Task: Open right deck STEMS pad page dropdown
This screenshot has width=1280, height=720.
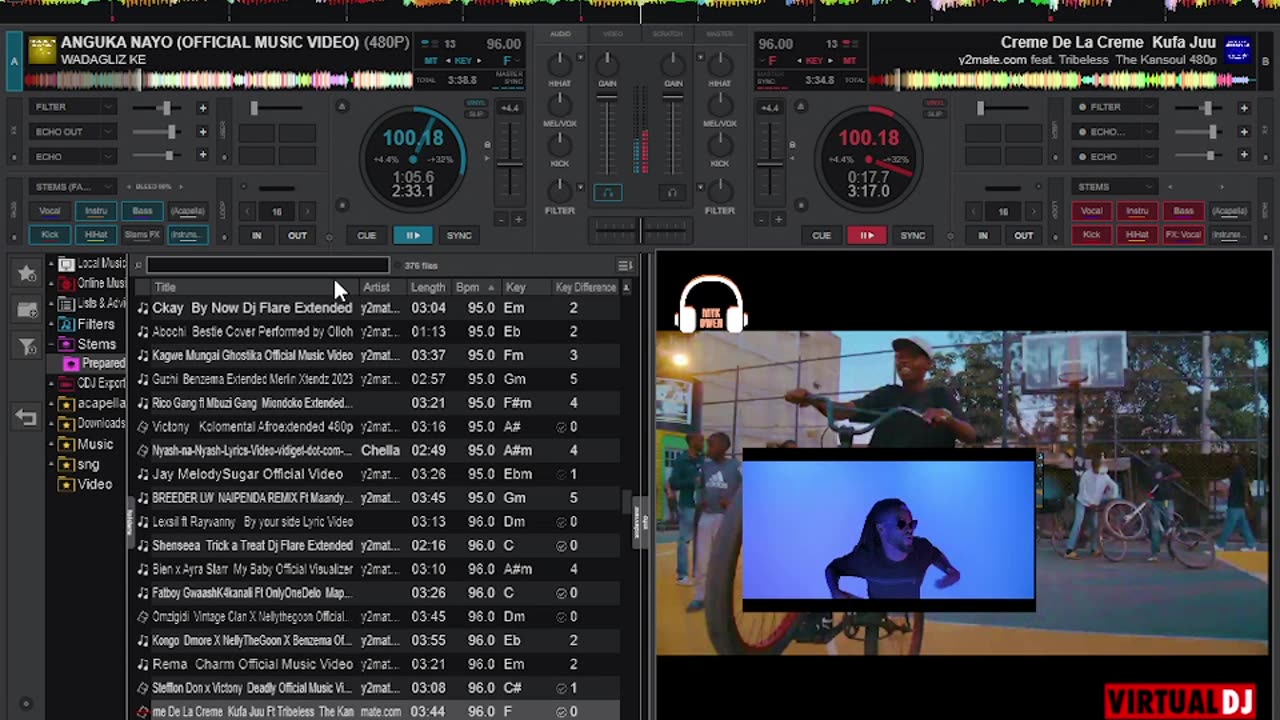Action: 1150,187
